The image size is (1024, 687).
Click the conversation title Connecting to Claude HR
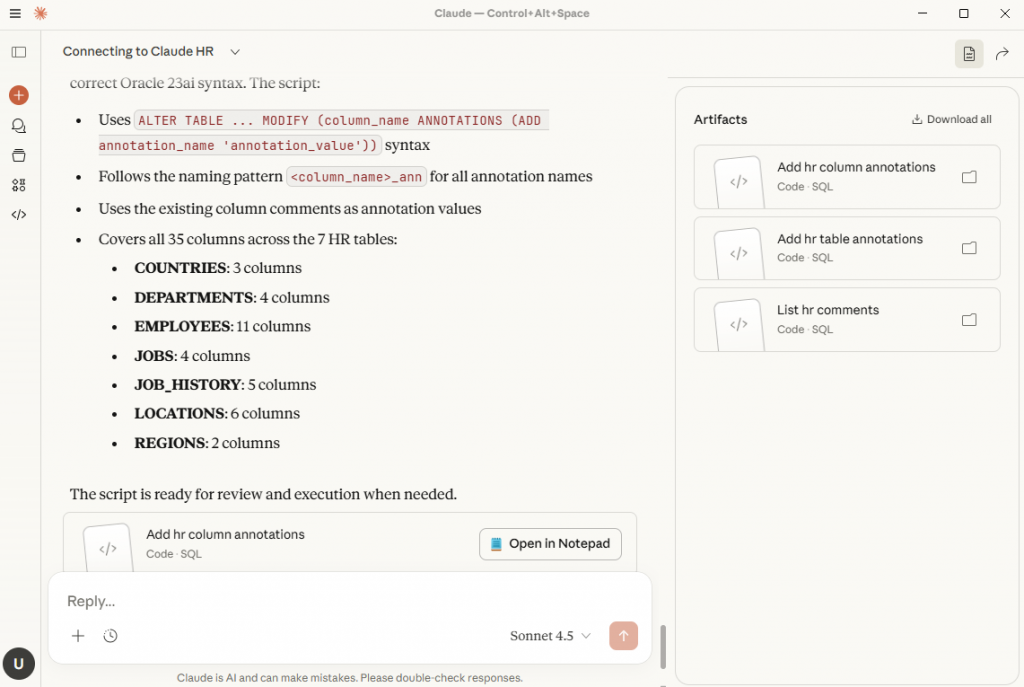coord(138,52)
